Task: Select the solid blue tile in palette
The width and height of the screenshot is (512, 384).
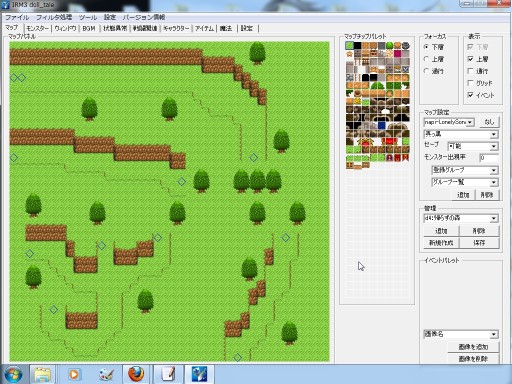Action: click(382, 126)
